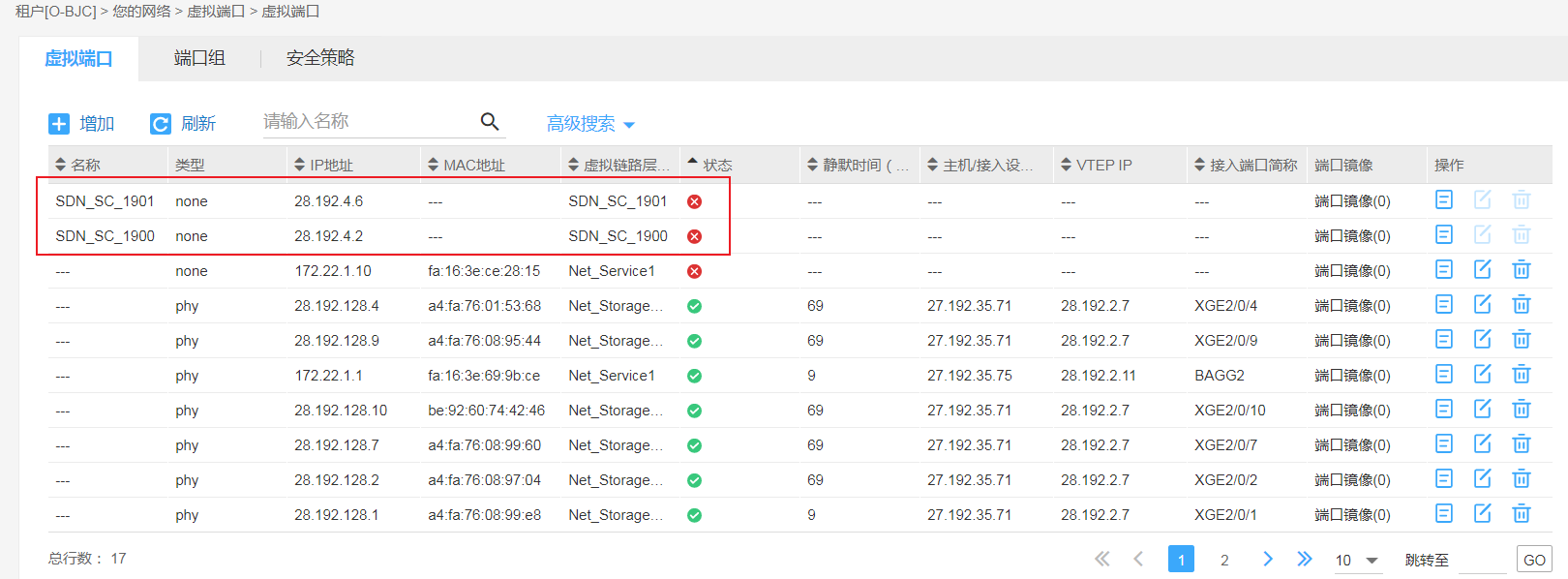Delete the 28.192.128.9 port row
The width and height of the screenshot is (1568, 579).
coord(1522,339)
